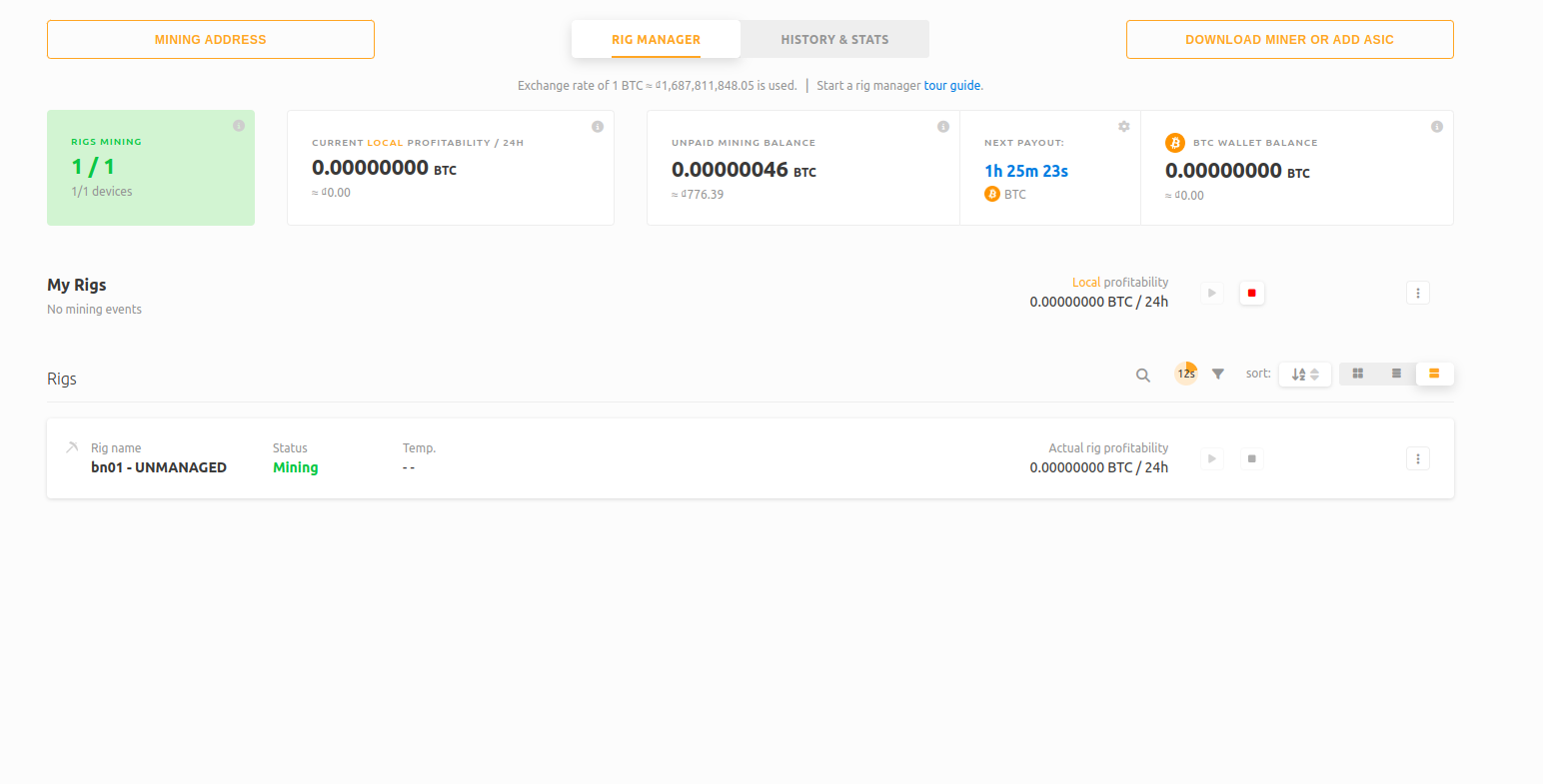This screenshot has width=1543, height=784.
Task: Select the detailed rows view
Action: pos(1434,373)
